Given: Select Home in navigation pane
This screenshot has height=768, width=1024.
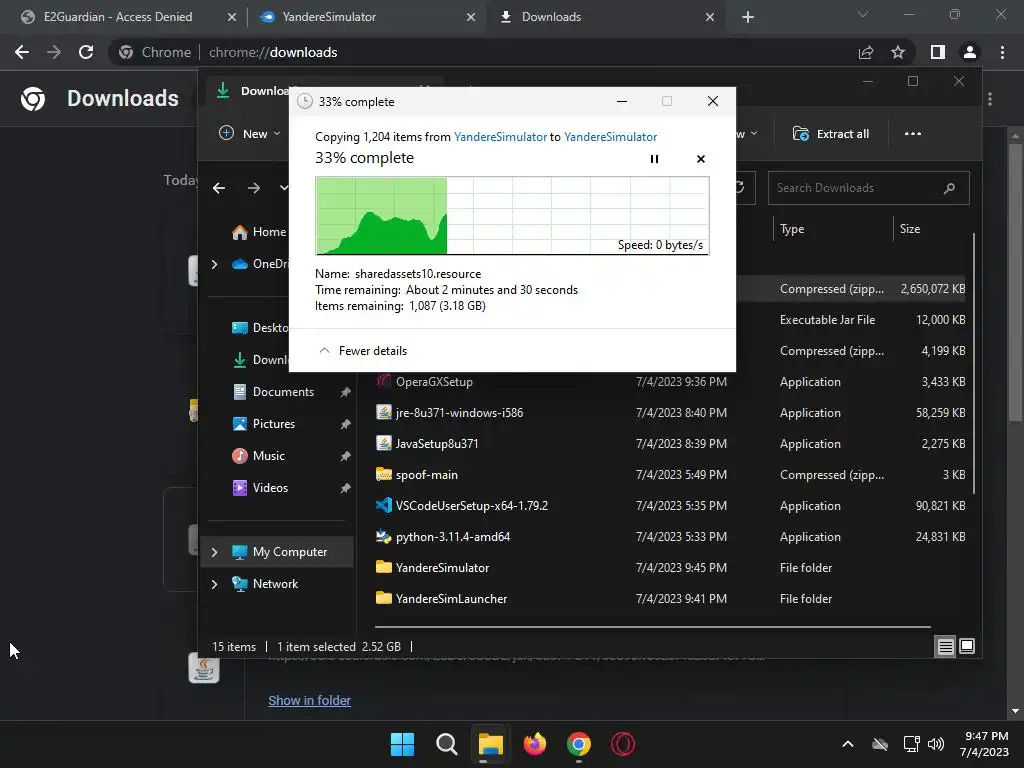Looking at the screenshot, I should pyautogui.click(x=259, y=232).
